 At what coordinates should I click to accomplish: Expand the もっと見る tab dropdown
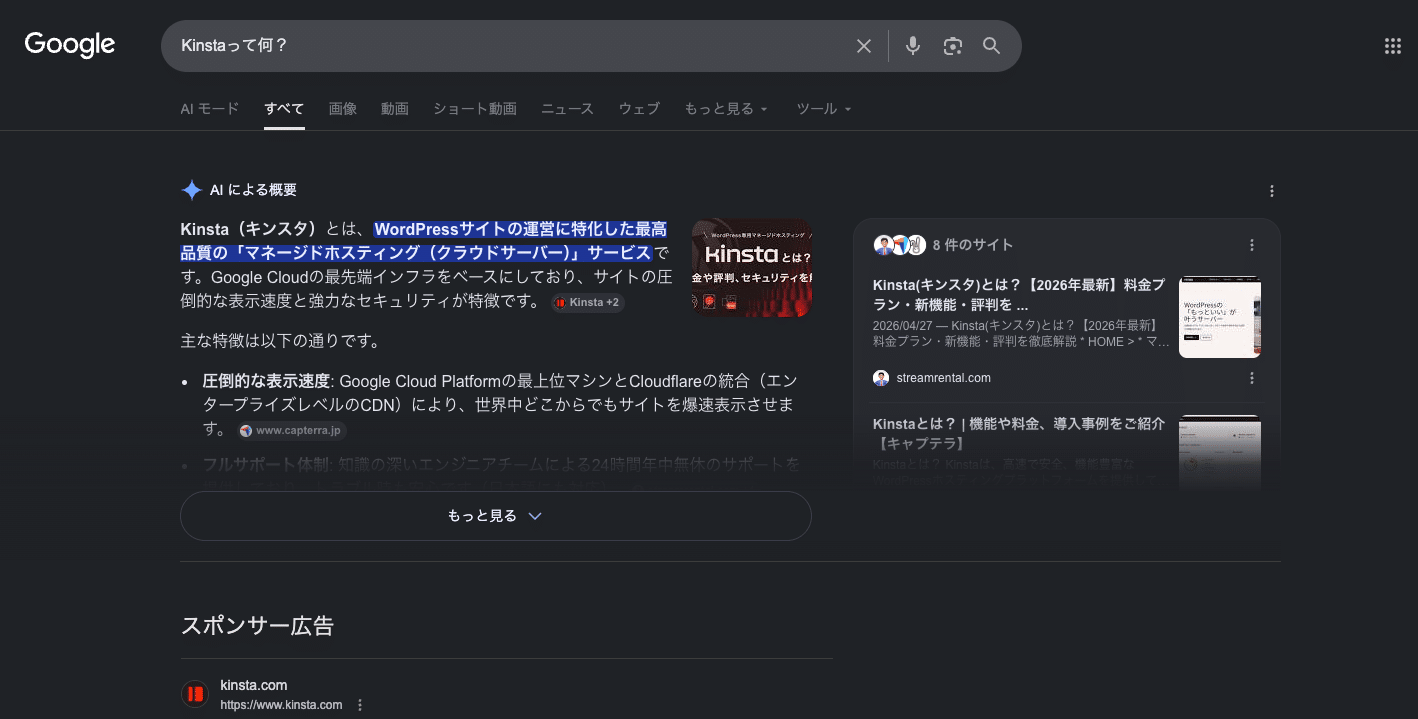point(726,109)
